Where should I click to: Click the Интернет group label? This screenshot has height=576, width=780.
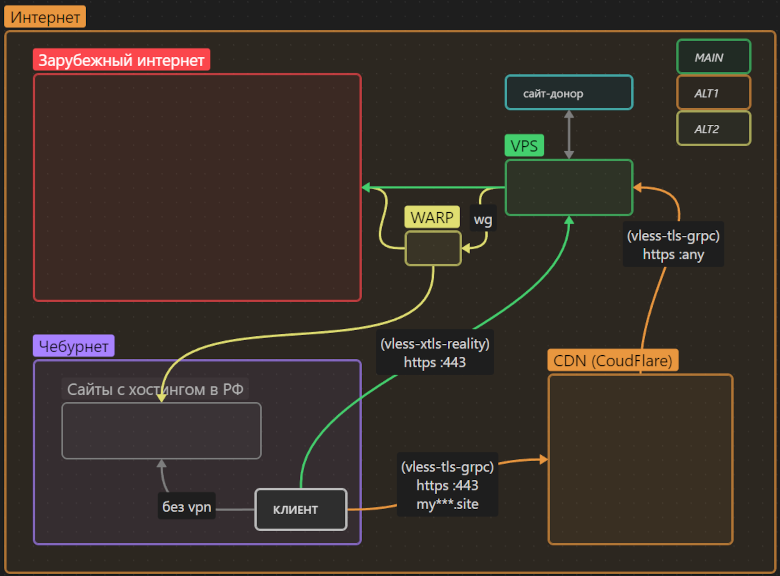pos(47,16)
